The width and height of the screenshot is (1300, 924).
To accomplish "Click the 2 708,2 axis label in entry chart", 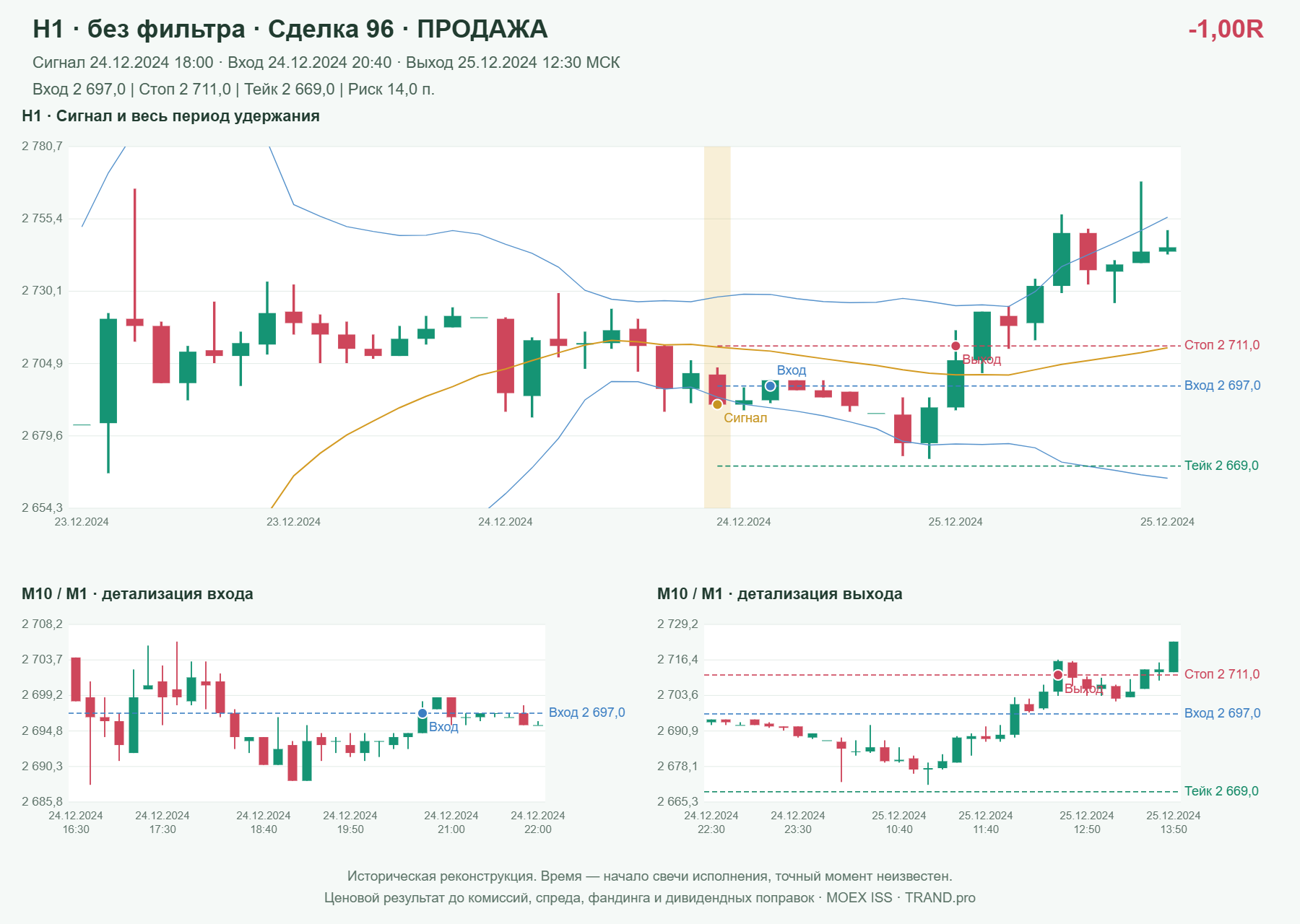I will pyautogui.click(x=42, y=624).
